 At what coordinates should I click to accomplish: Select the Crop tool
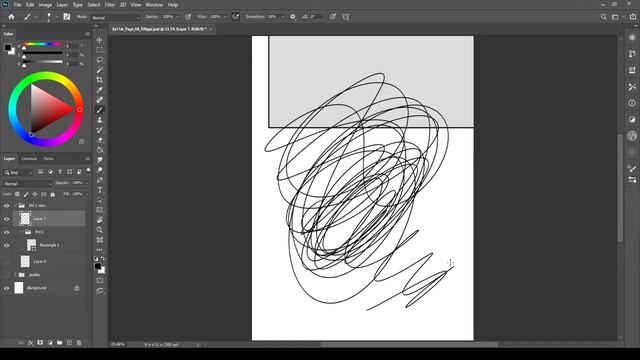tap(100, 80)
